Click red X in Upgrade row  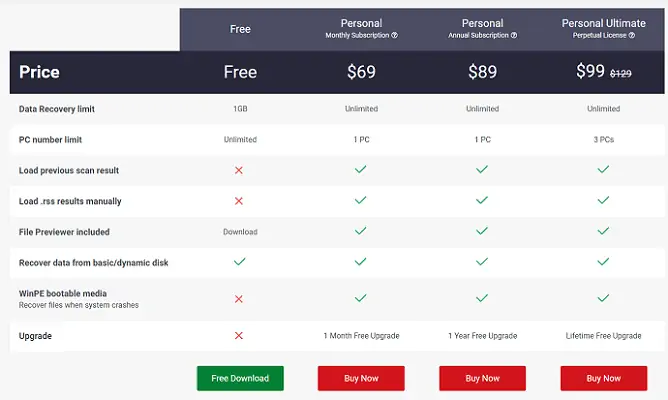(239, 336)
